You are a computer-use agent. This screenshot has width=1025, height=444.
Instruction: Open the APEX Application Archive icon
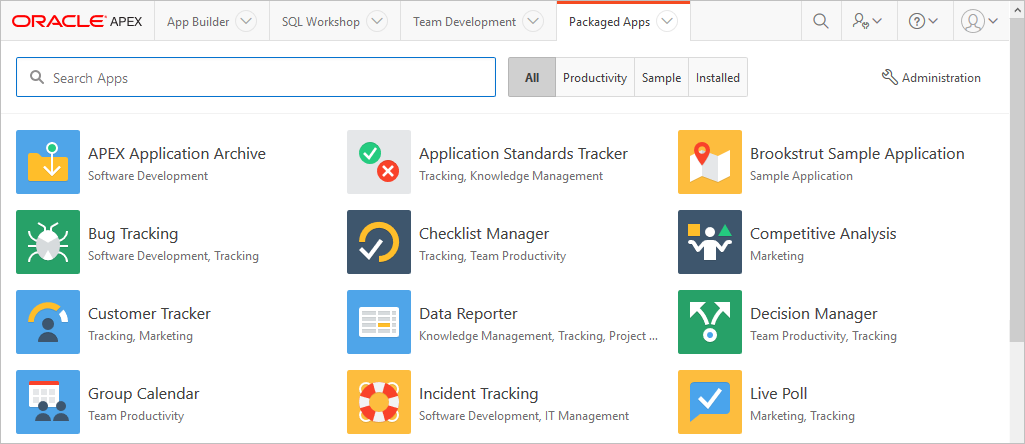click(x=48, y=162)
